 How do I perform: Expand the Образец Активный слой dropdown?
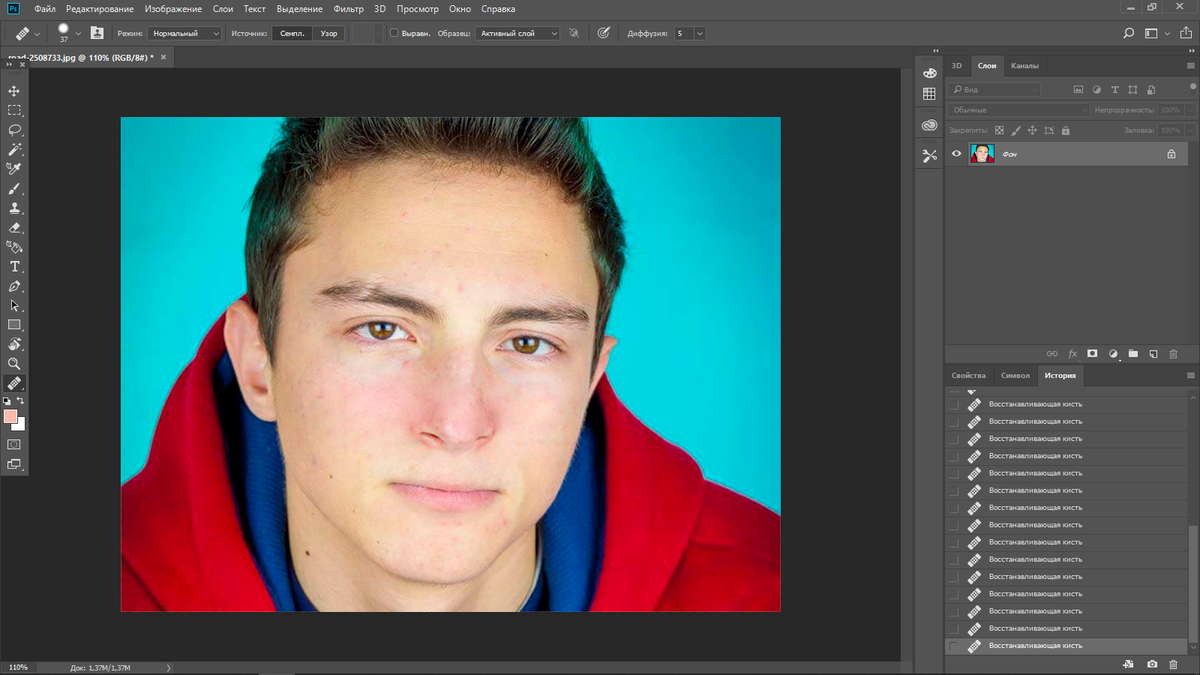point(518,33)
